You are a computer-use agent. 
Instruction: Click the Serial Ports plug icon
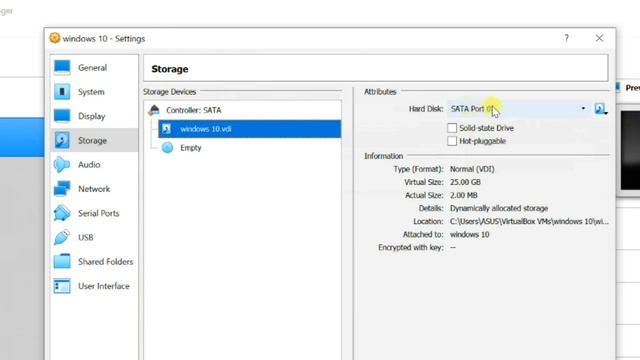pyautogui.click(x=62, y=213)
